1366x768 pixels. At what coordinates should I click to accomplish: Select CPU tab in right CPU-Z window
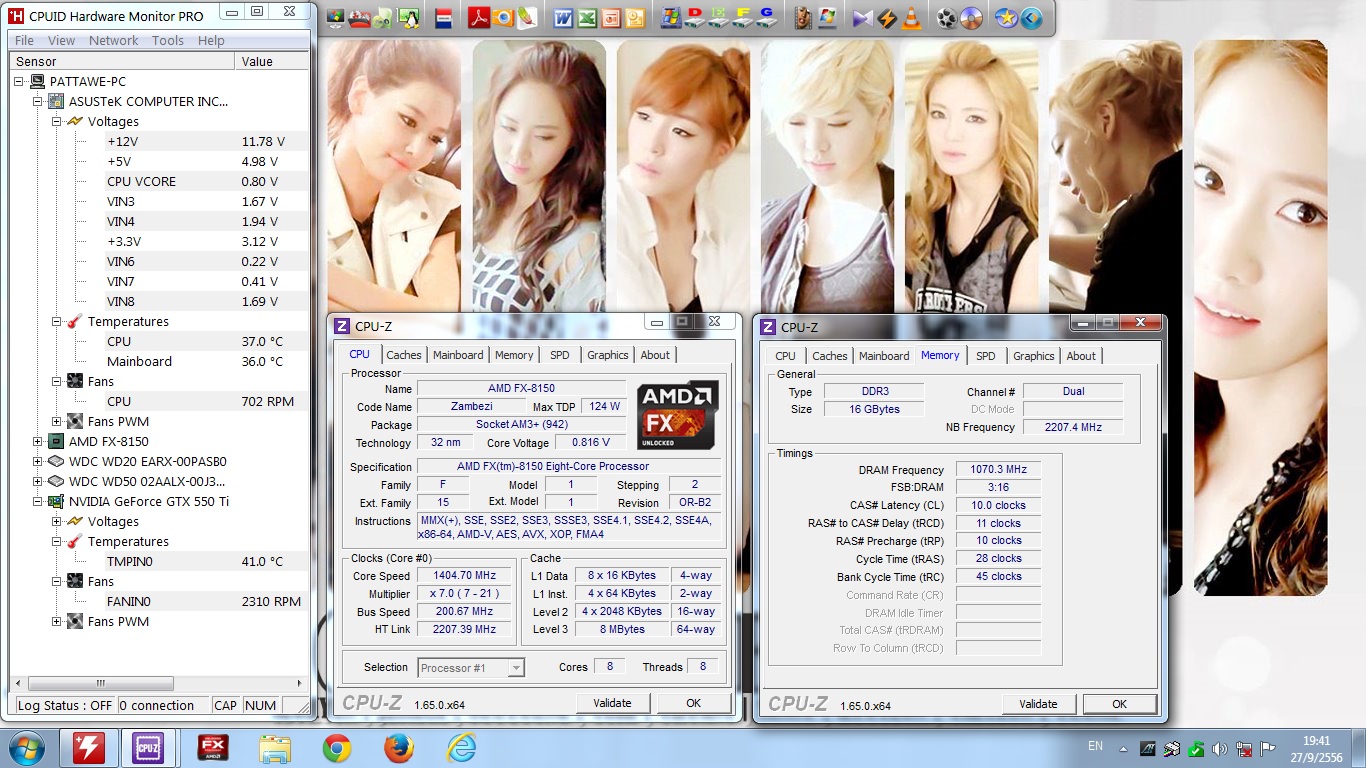786,356
